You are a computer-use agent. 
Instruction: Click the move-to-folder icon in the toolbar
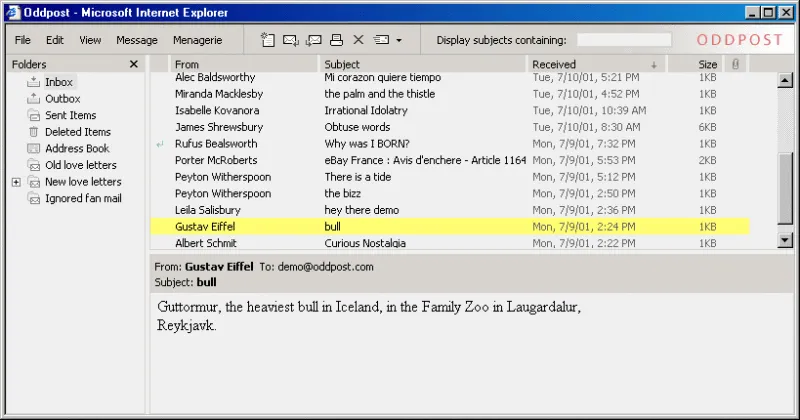(381, 40)
